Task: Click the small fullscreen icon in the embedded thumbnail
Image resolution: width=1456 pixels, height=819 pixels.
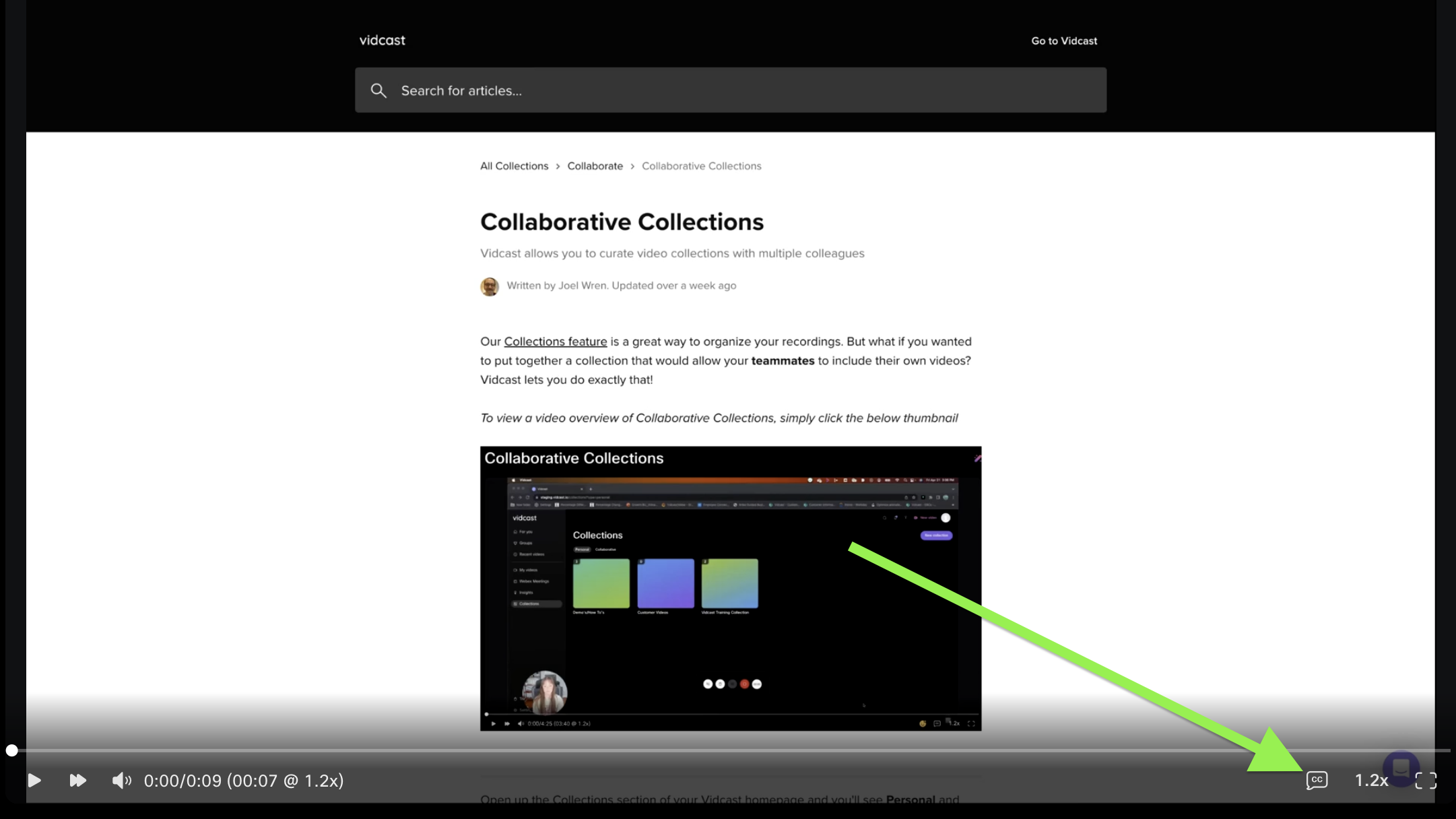Action: pyautogui.click(x=971, y=723)
